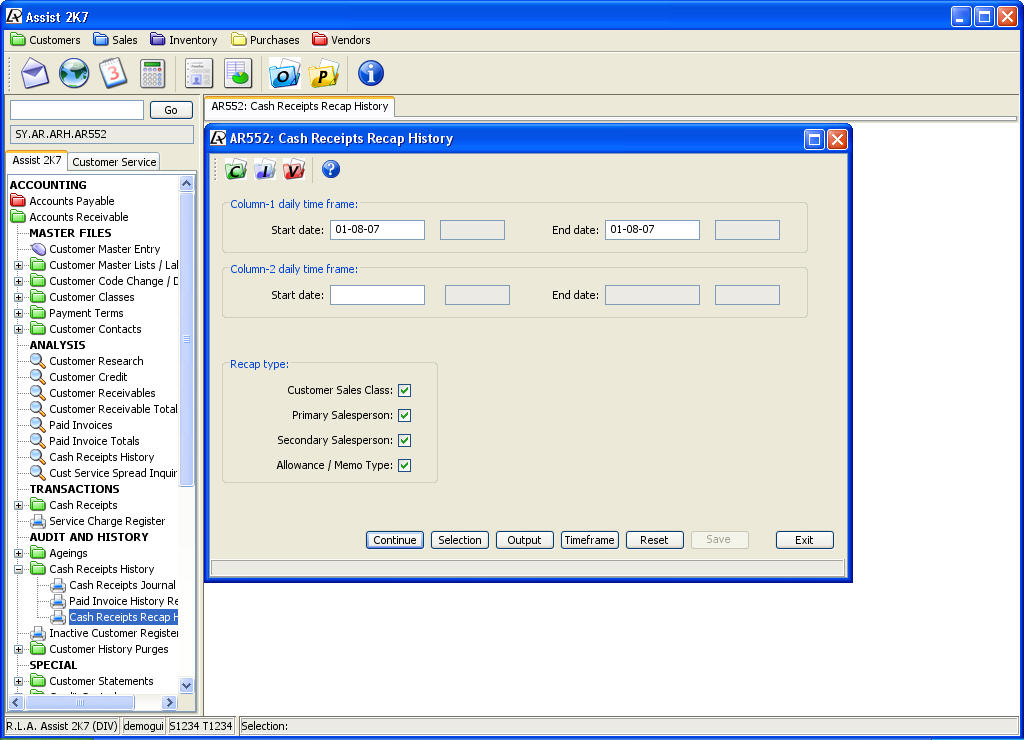Screen dimensions: 1024x740
Task: Open the calendar icon showing number 3
Action: pos(113,73)
